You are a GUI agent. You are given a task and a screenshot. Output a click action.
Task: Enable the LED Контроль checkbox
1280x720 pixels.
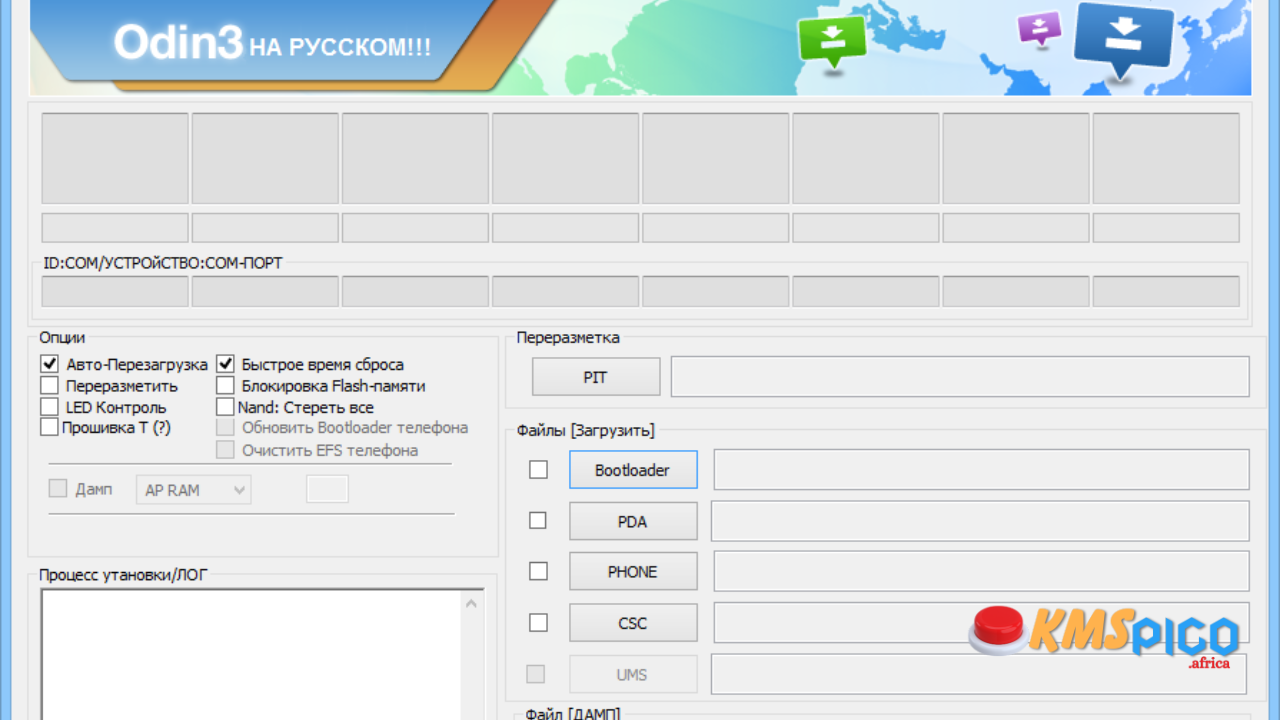(49, 407)
